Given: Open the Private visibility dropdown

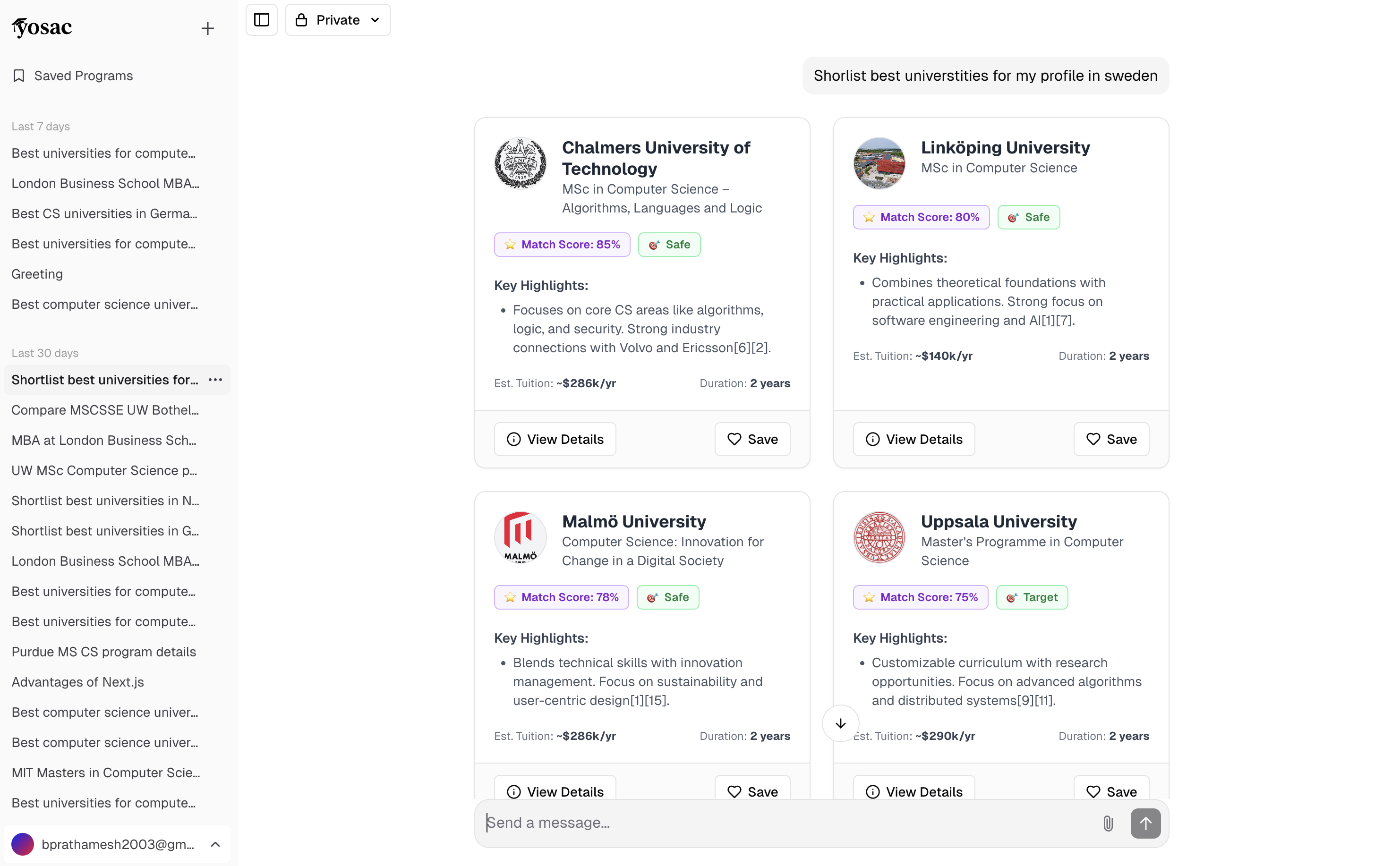Looking at the screenshot, I should 338,20.
